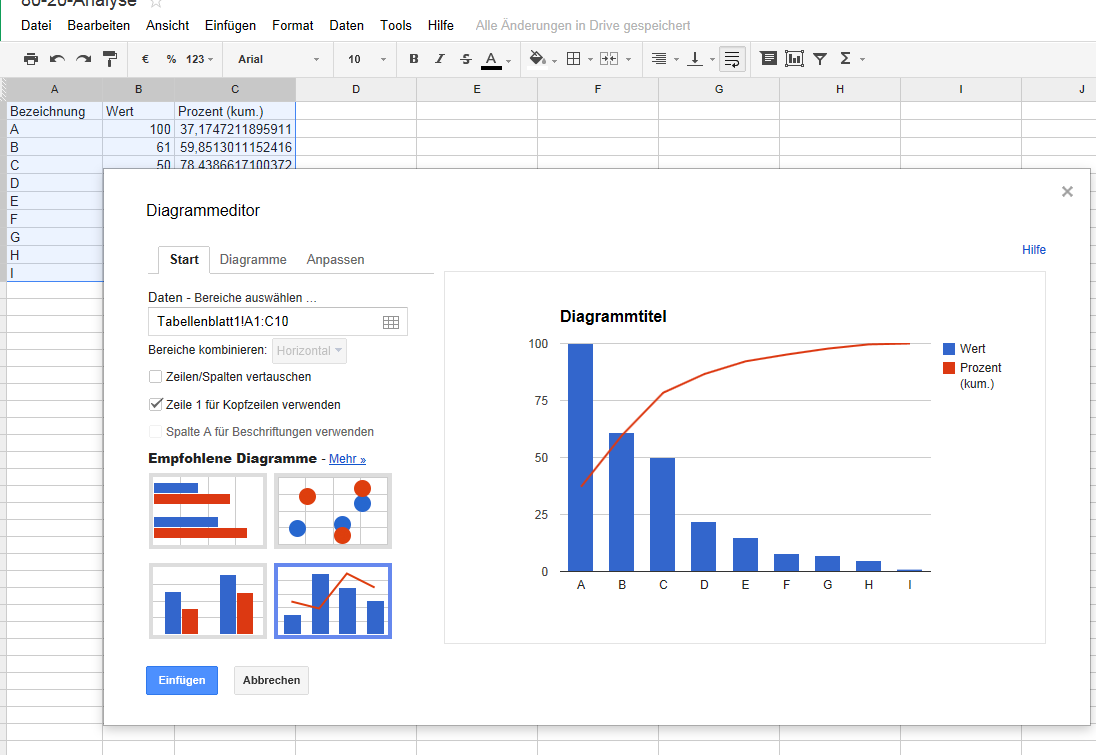1096x755 pixels.
Task: Uncheck Zeile 1 für Kopfzeilen verwenden
Action: (155, 405)
